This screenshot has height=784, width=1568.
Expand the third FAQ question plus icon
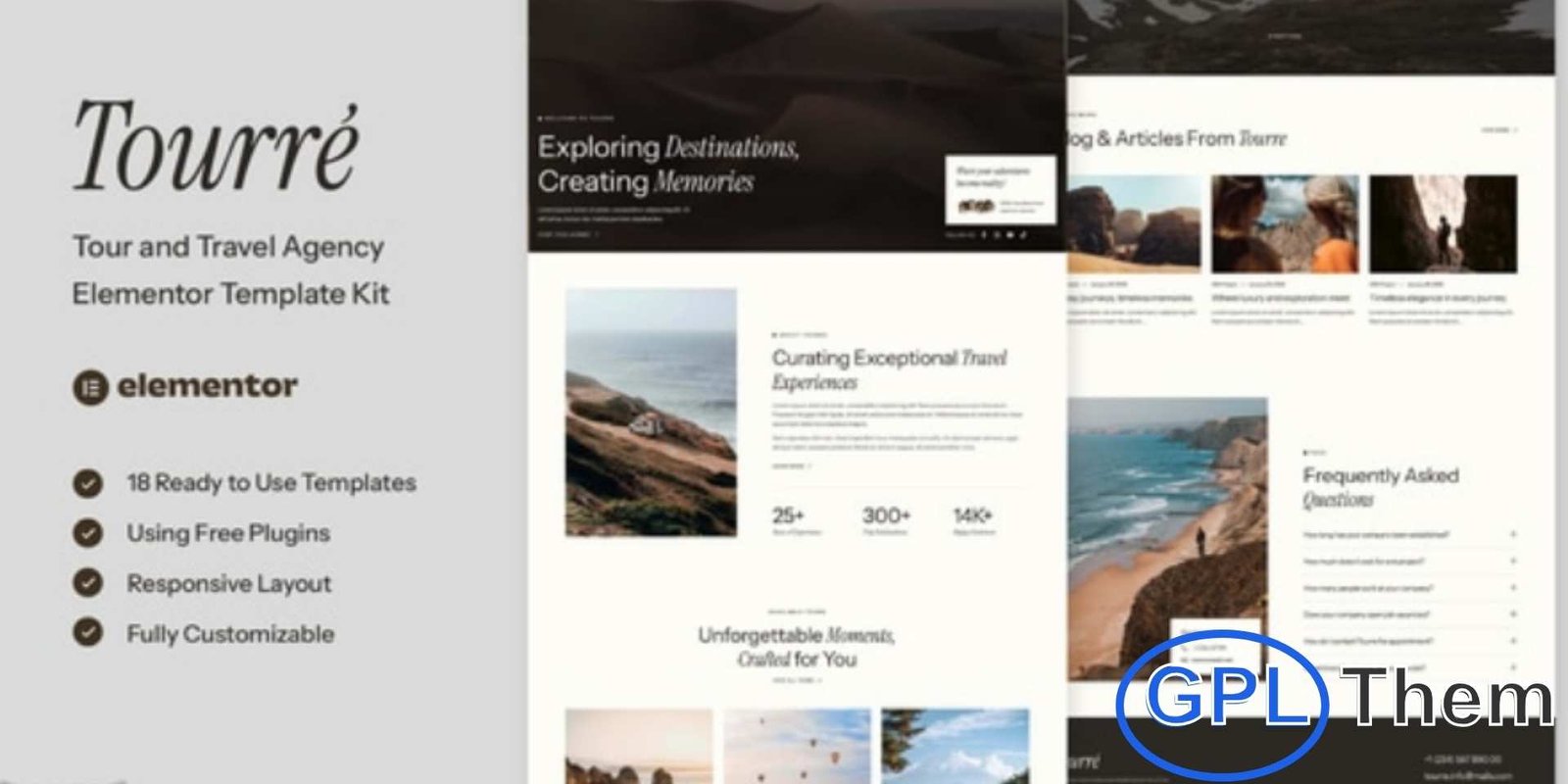tap(1513, 588)
